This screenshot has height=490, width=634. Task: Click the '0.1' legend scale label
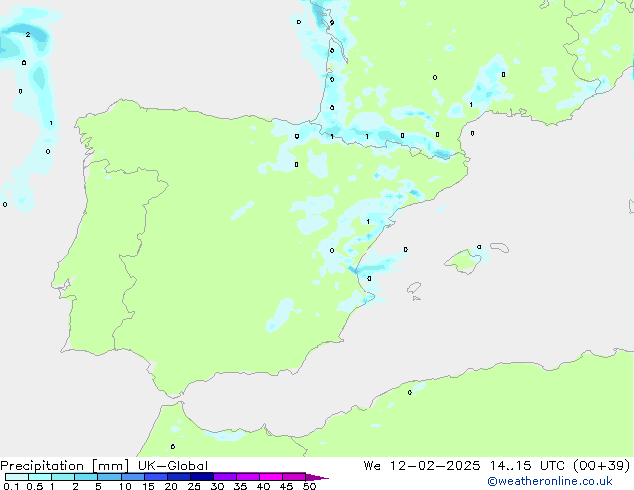(11, 486)
